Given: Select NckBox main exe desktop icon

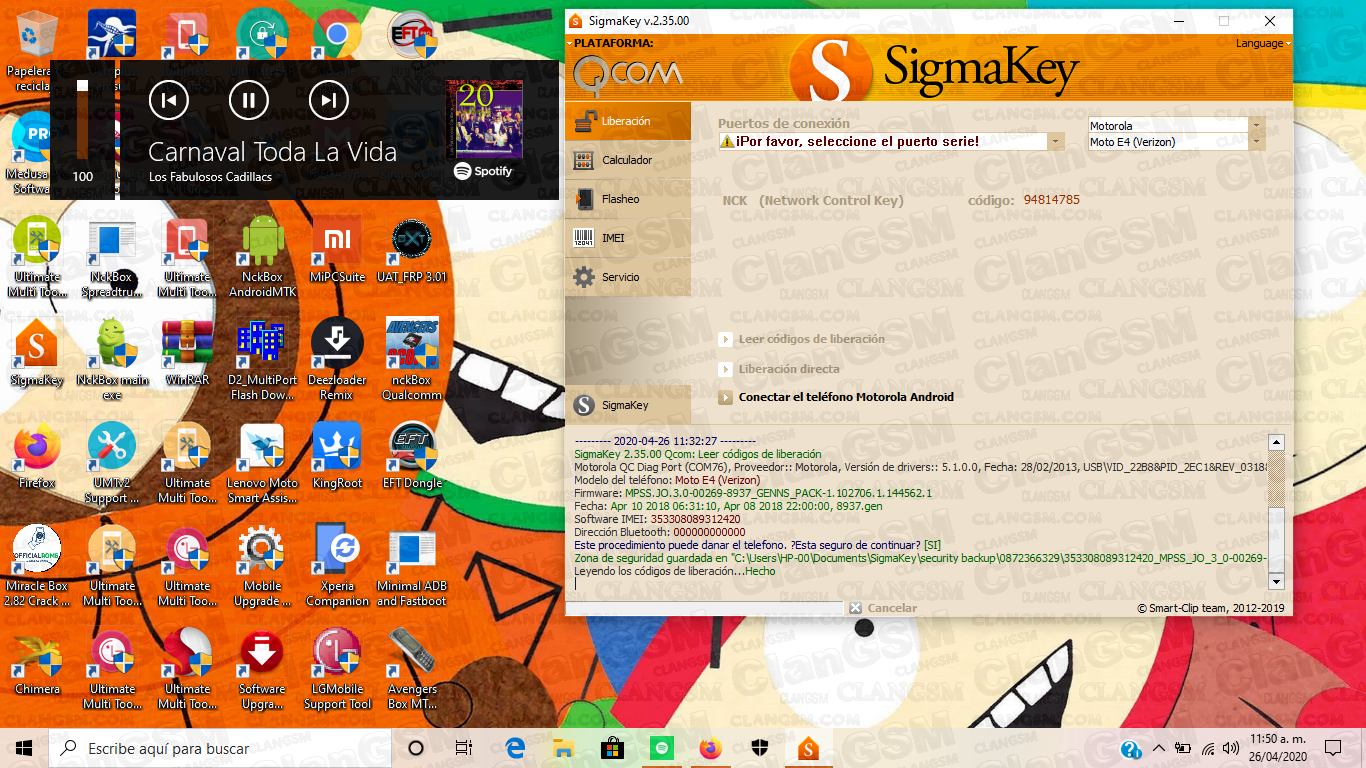Looking at the screenshot, I should click(x=112, y=360).
